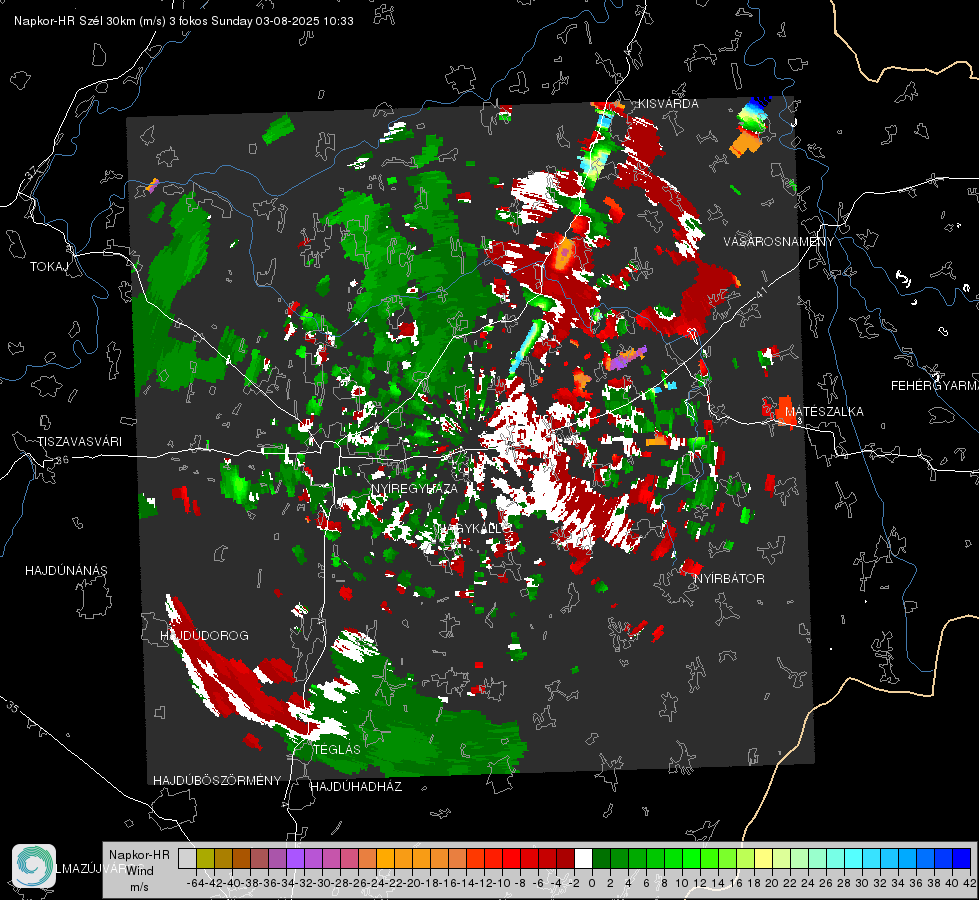The image size is (979, 900).
Task: Pick the rightmost dark blue legend swatch
Action: click(962, 858)
